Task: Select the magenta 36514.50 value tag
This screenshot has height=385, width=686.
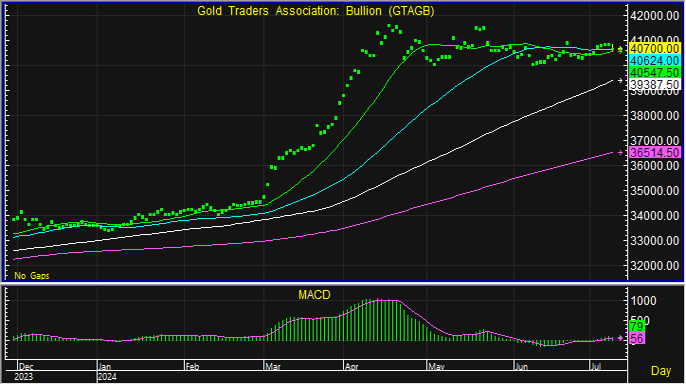Action: (x=654, y=153)
